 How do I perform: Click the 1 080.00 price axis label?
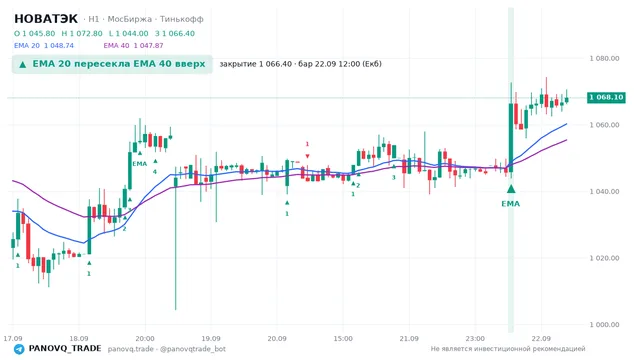coord(604,58)
